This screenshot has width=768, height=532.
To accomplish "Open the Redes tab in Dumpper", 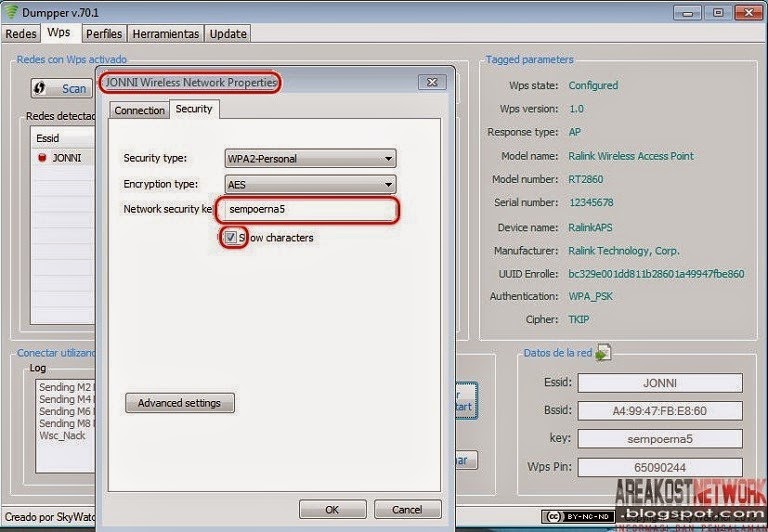I will (21, 34).
